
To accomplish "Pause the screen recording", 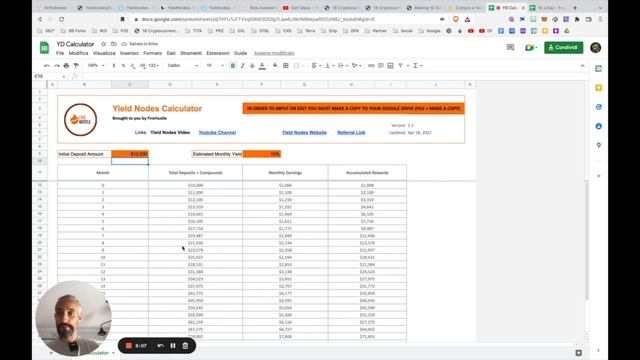I will pos(173,346).
